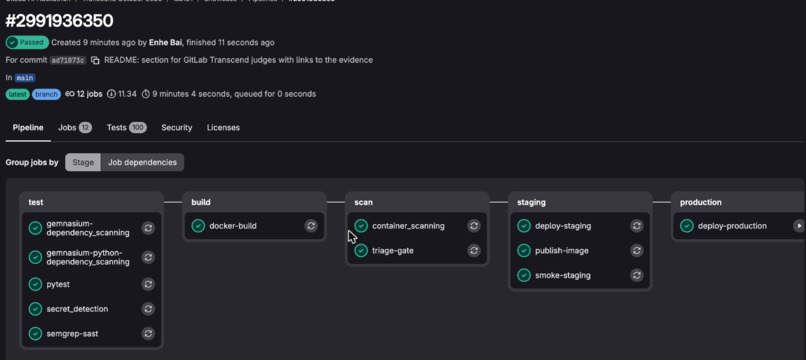Open the Tests 100 tab

(x=126, y=128)
